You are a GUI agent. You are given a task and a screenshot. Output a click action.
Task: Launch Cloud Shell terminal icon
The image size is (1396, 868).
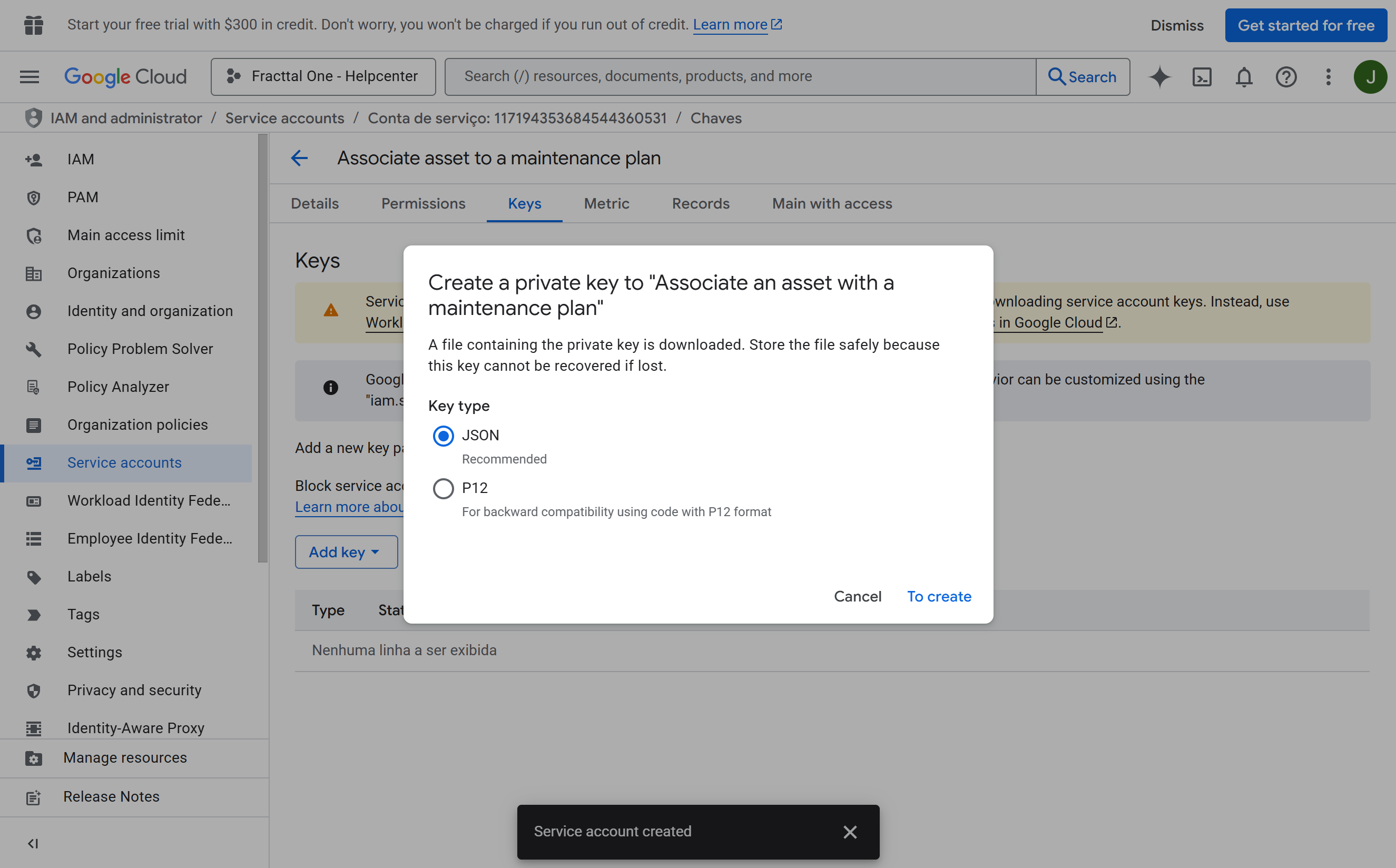1202,77
